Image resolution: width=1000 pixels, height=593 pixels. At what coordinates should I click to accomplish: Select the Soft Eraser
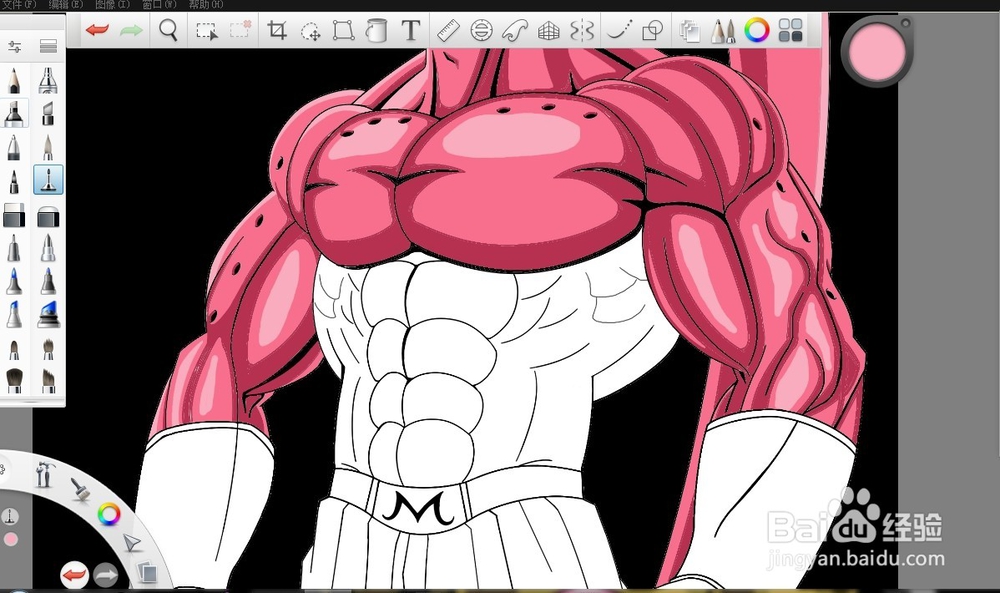[x=48, y=216]
